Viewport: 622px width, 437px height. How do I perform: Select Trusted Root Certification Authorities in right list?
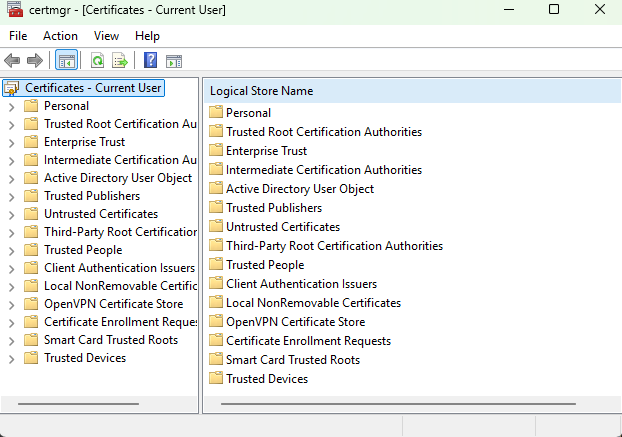coord(324,132)
